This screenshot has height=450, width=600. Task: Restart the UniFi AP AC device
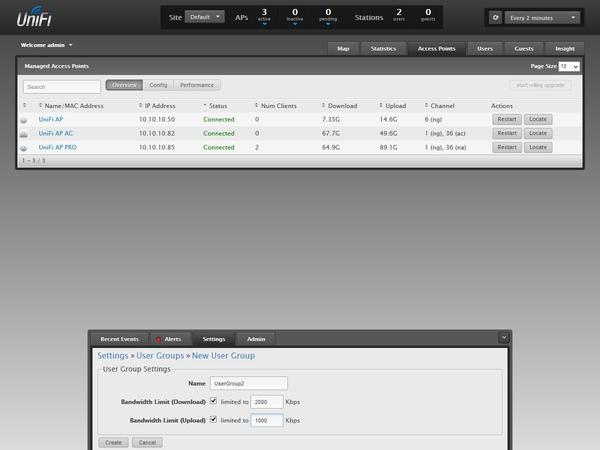tap(507, 133)
